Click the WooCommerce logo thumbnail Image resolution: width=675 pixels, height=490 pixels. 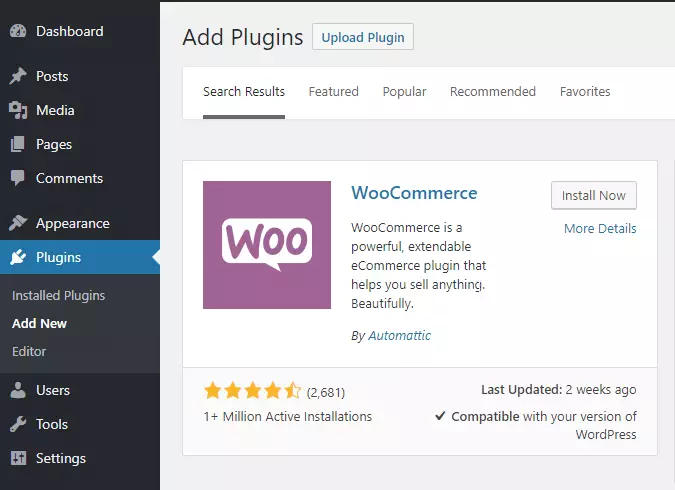[x=267, y=245]
